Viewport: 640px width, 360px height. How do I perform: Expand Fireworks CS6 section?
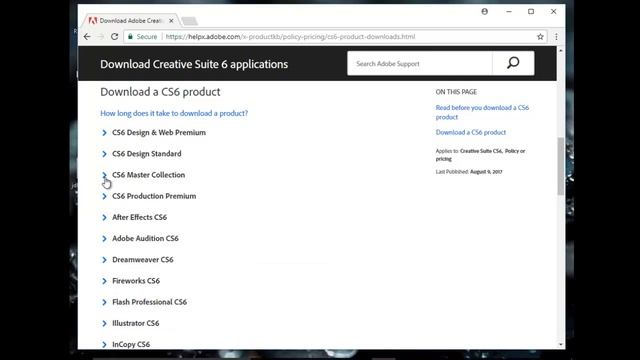click(x=131, y=281)
